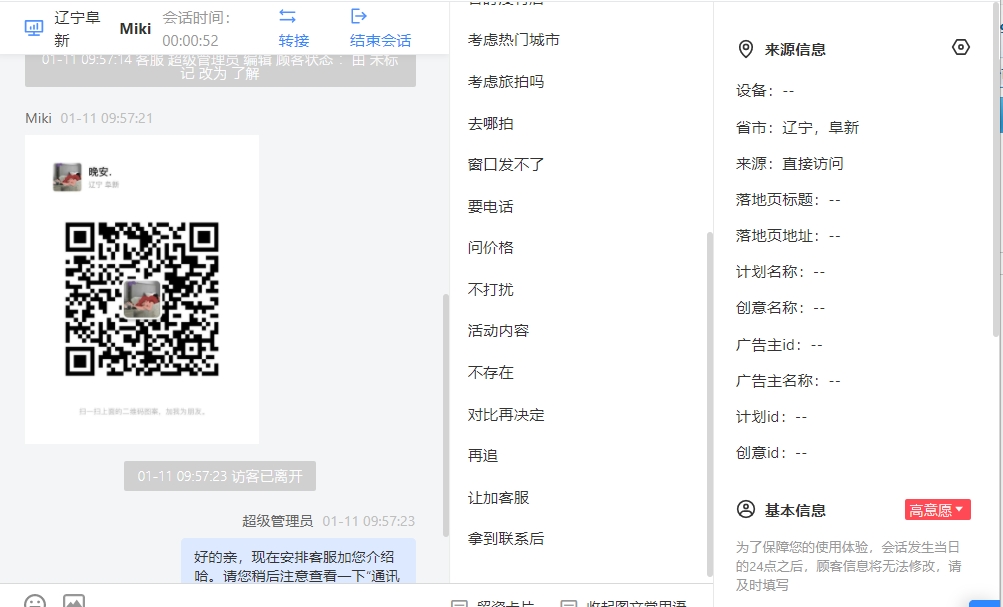
Task: Open the emoji picker icon
Action: click(35, 601)
